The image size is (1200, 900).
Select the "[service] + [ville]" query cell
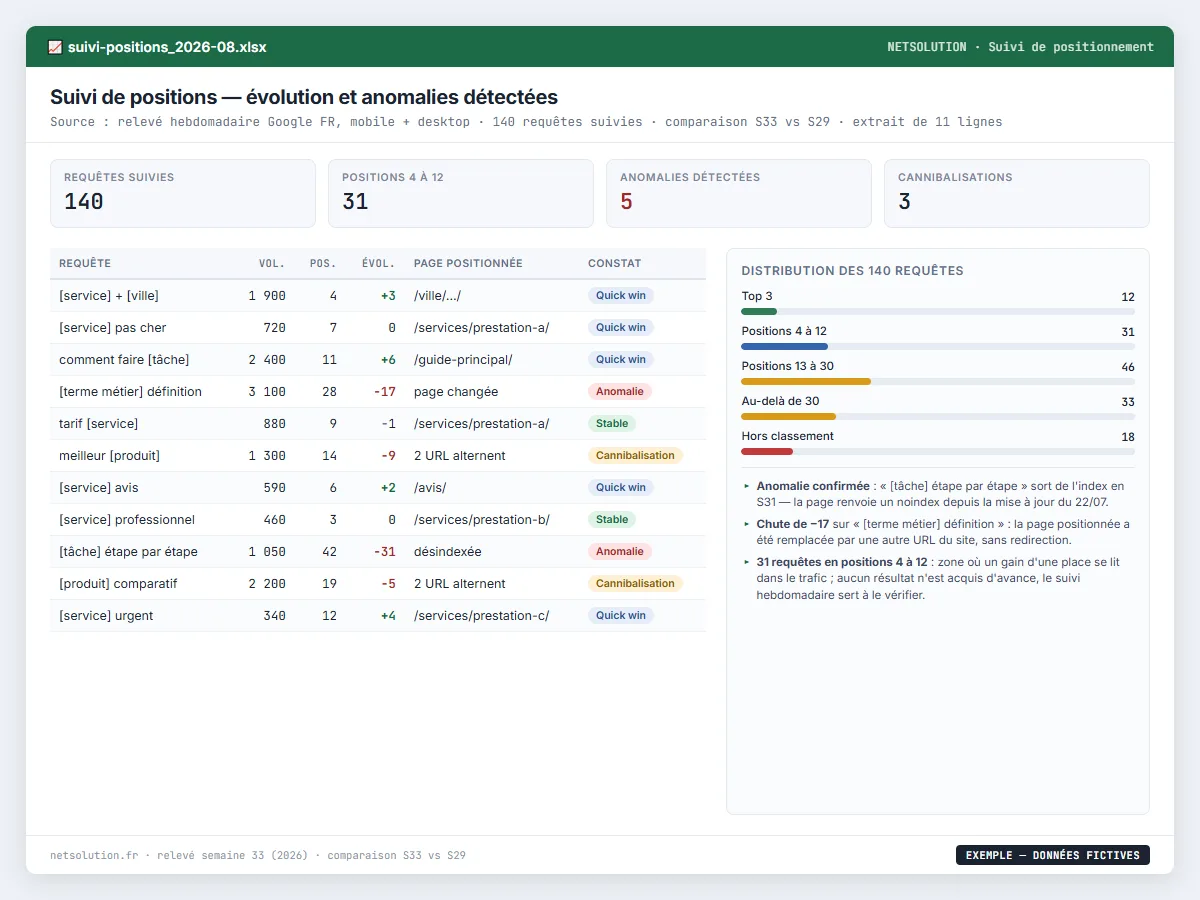click(109, 296)
